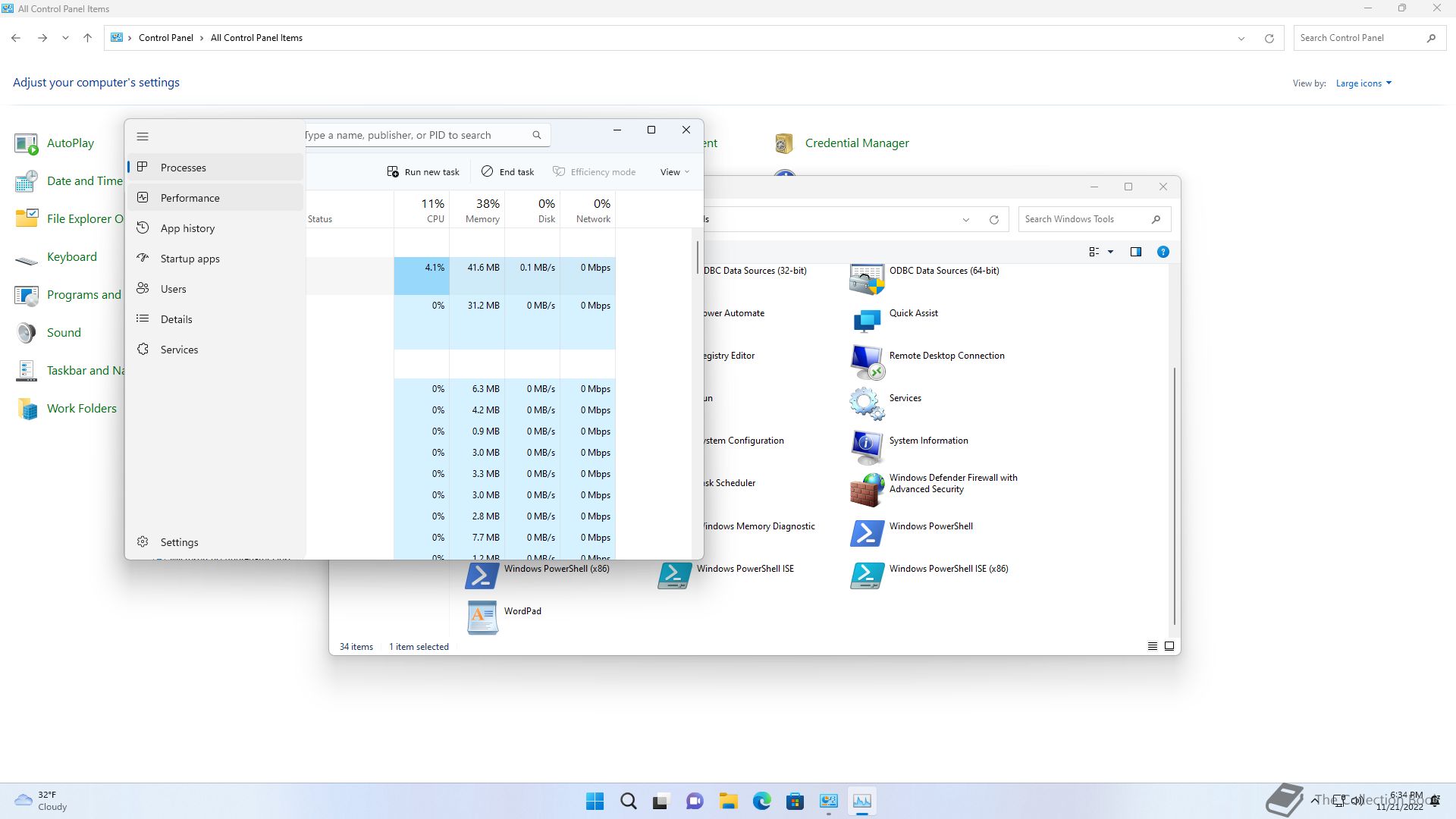
Task: Refresh the Windows Tools address bar
Action: coord(993,220)
